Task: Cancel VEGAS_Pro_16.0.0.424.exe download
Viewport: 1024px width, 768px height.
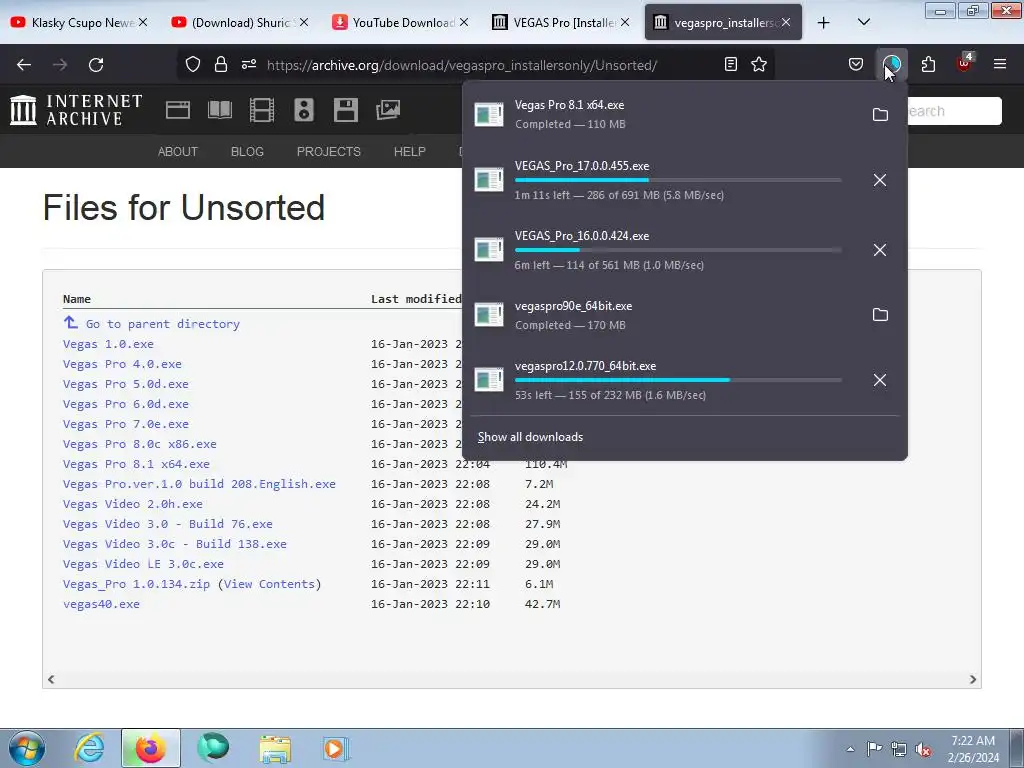Action: [x=880, y=249]
